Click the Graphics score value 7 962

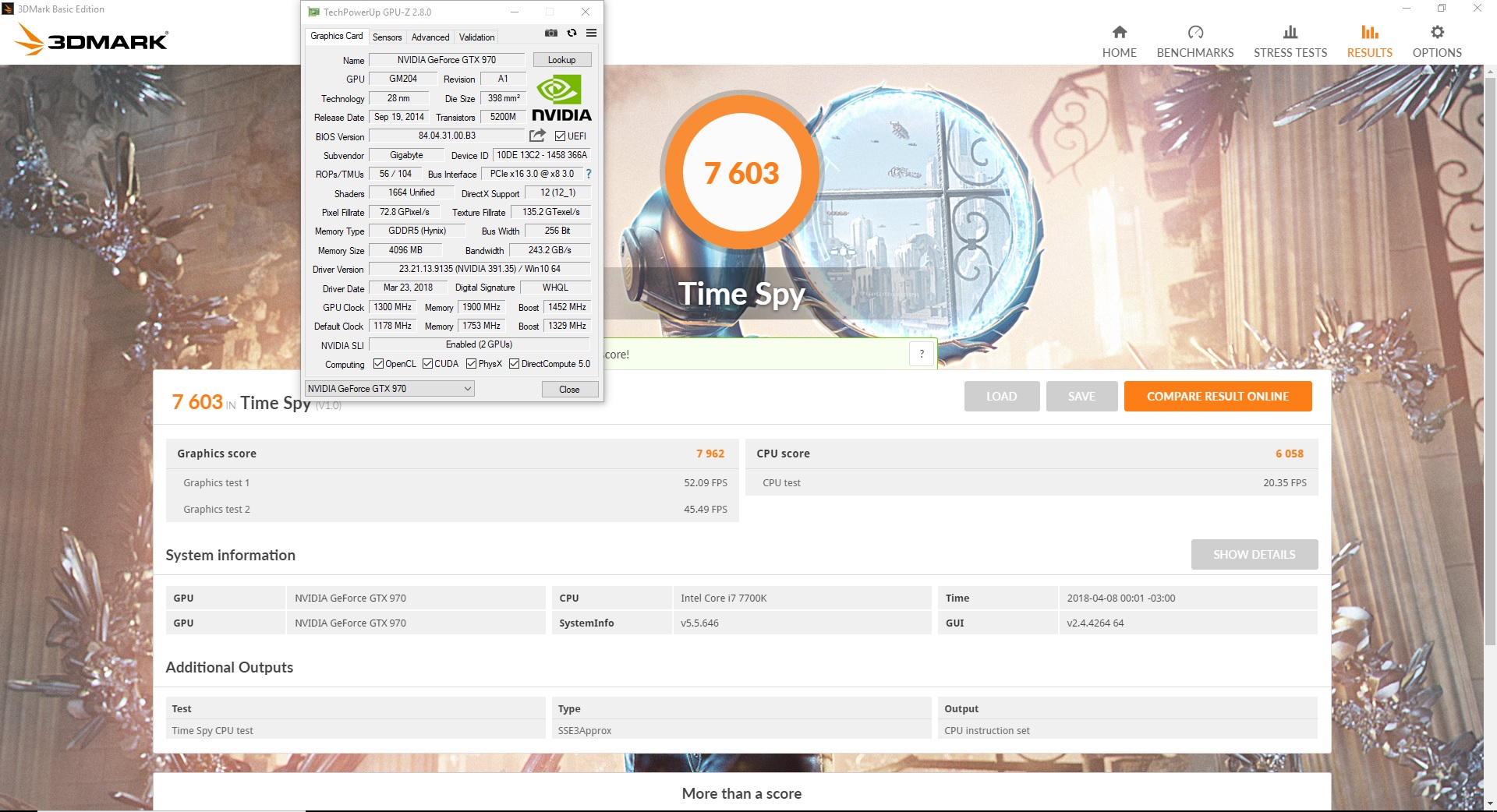[710, 454]
